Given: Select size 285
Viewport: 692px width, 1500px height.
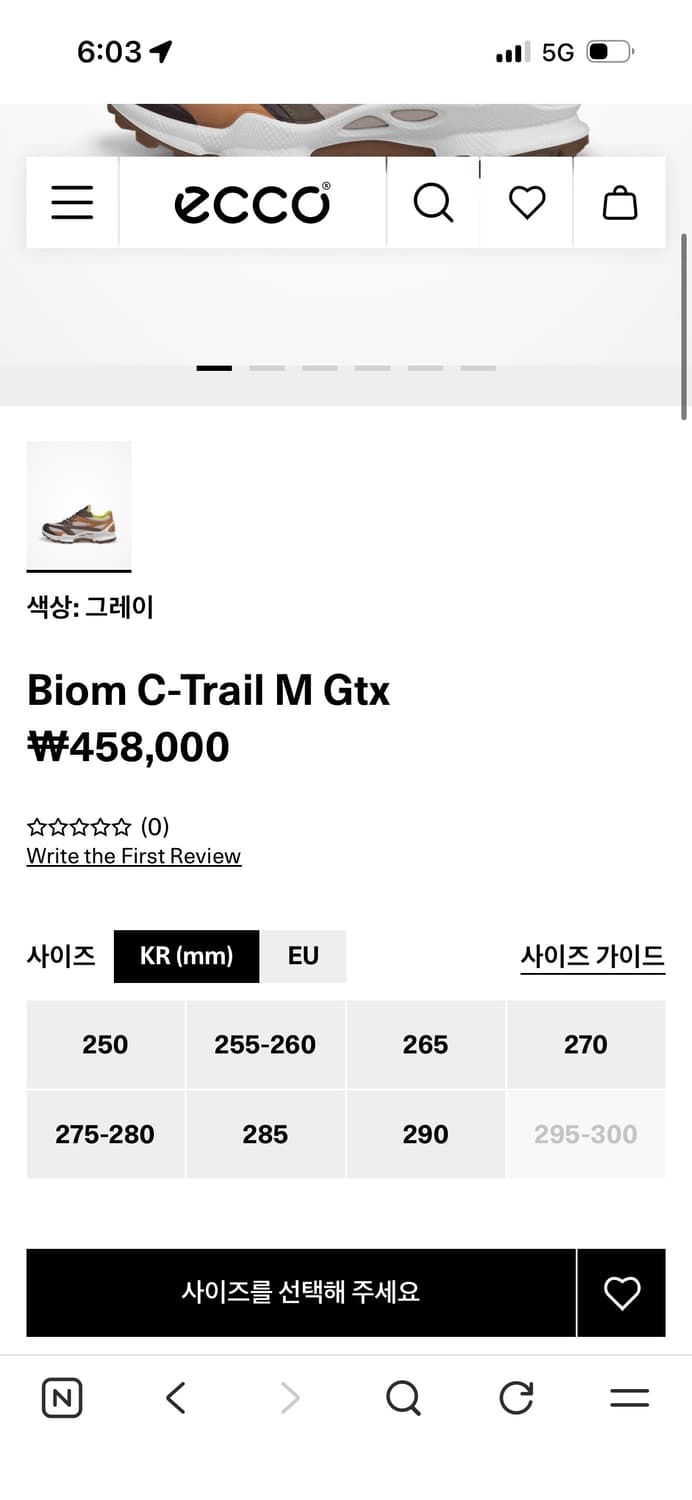Looking at the screenshot, I should (265, 1134).
